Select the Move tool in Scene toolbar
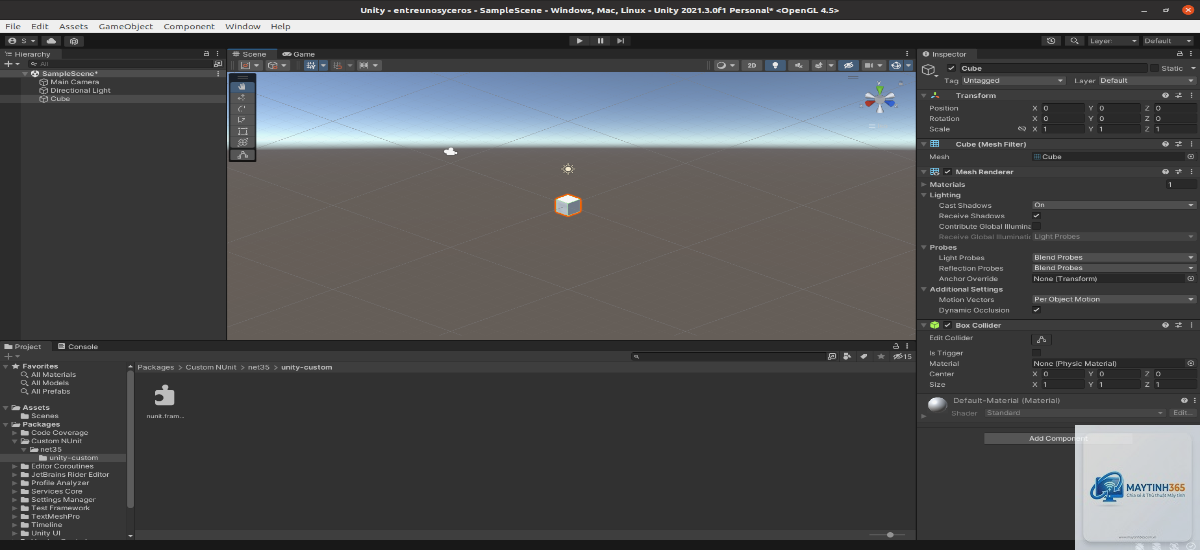 [x=242, y=98]
